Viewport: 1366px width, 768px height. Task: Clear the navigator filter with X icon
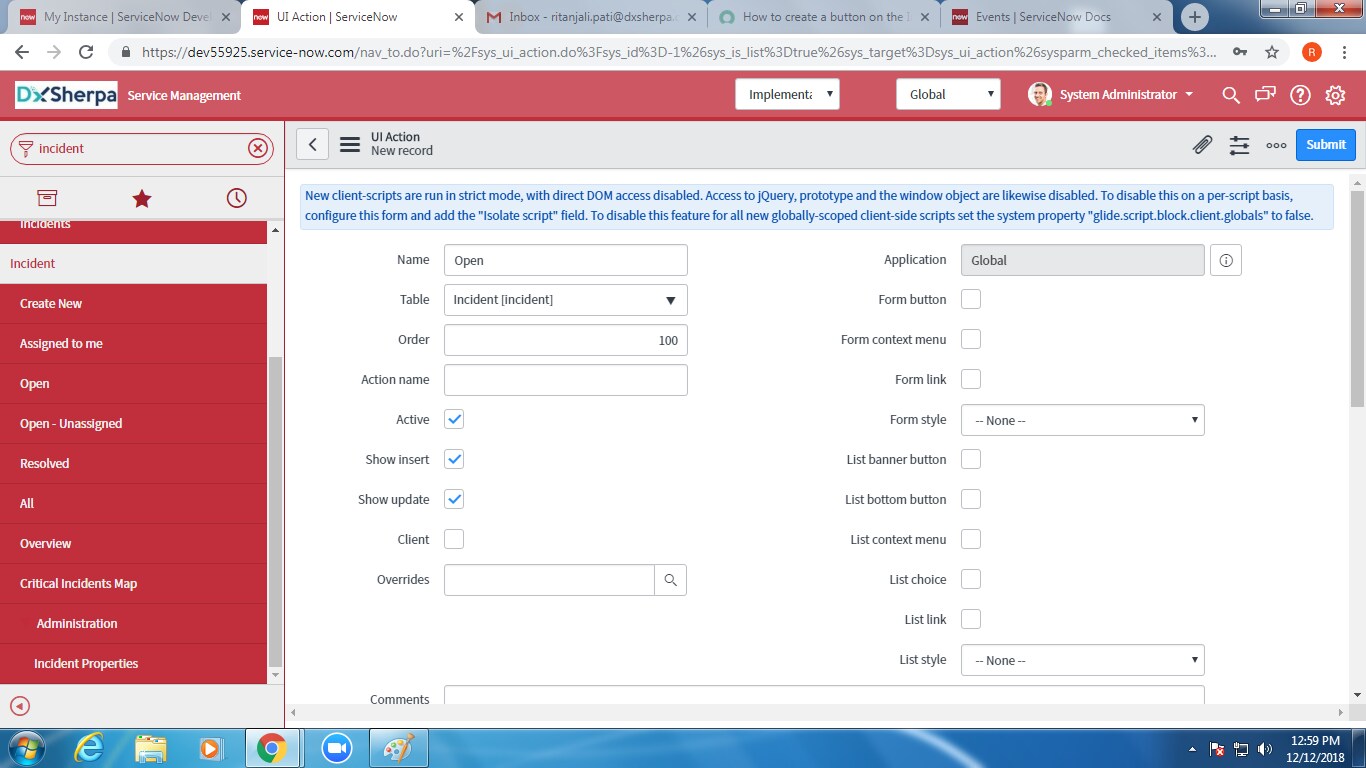[258, 148]
